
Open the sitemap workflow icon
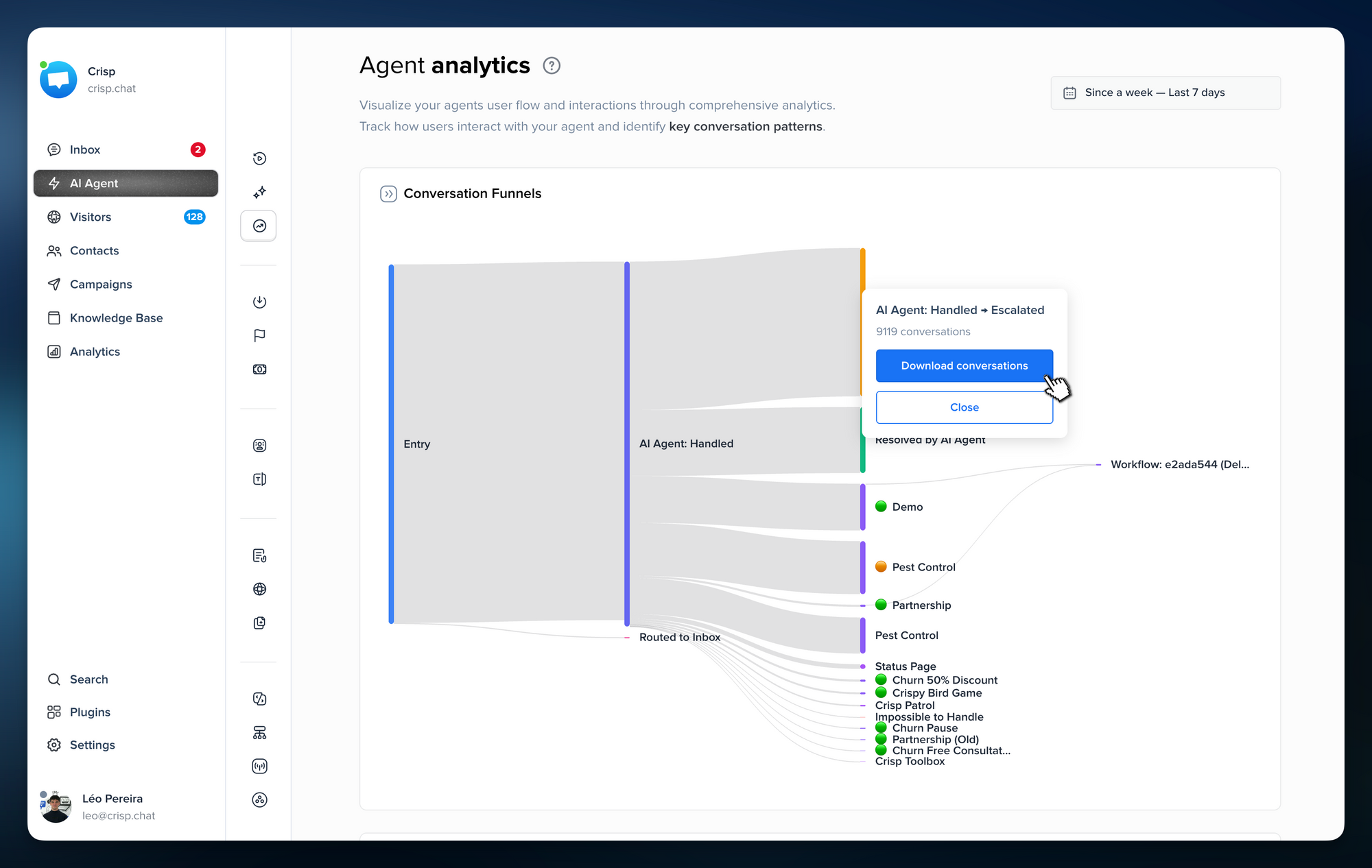(259, 732)
